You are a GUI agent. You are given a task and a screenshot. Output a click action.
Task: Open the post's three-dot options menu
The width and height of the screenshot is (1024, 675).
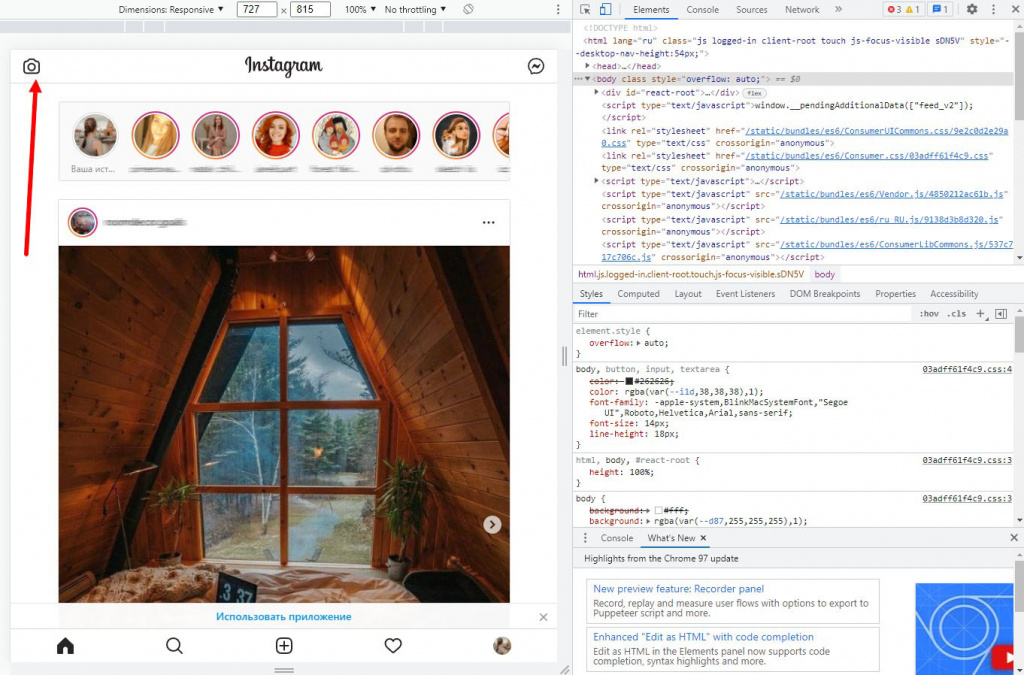[488, 223]
